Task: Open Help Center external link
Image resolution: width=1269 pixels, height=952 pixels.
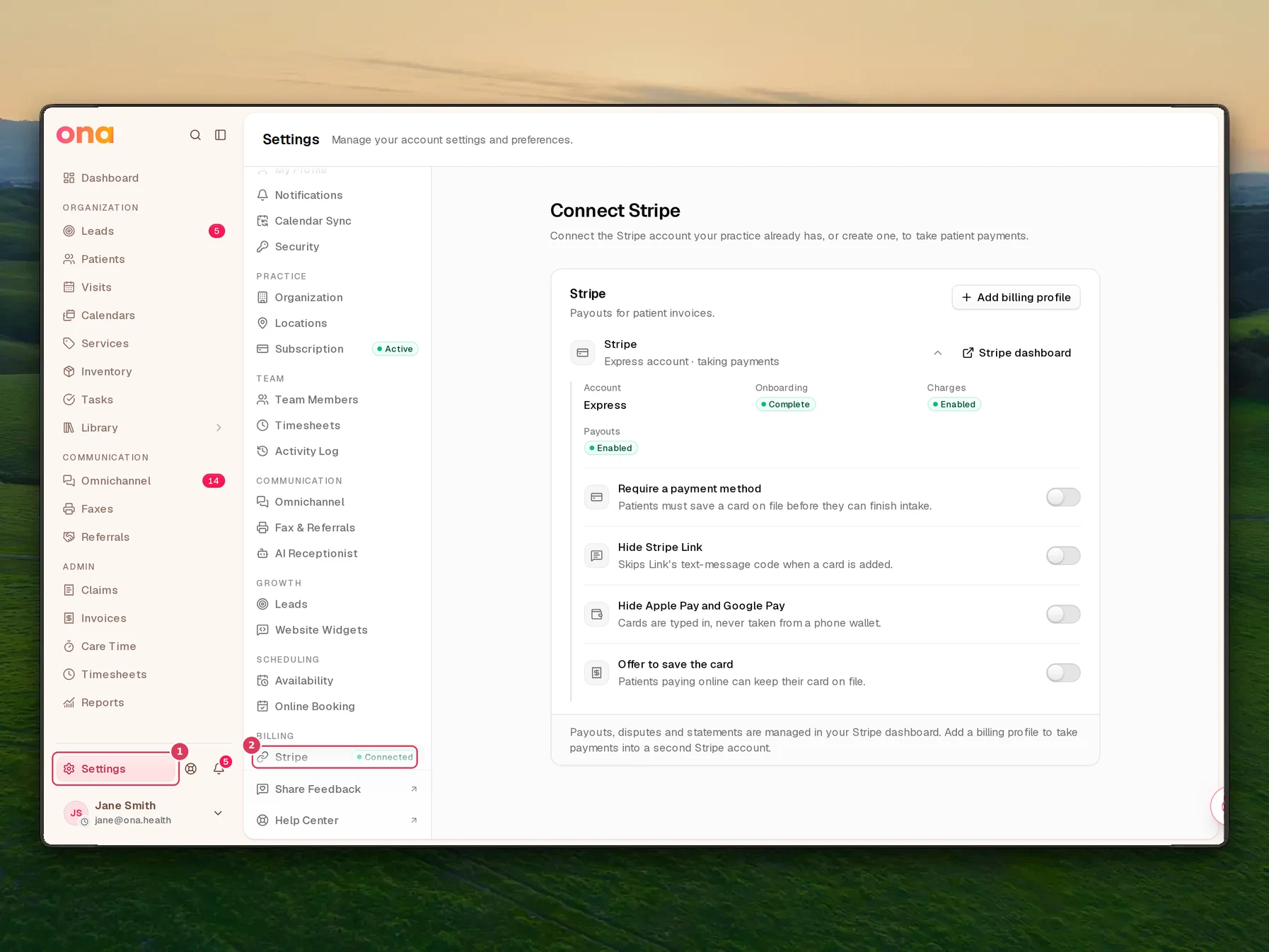Action: 337,820
